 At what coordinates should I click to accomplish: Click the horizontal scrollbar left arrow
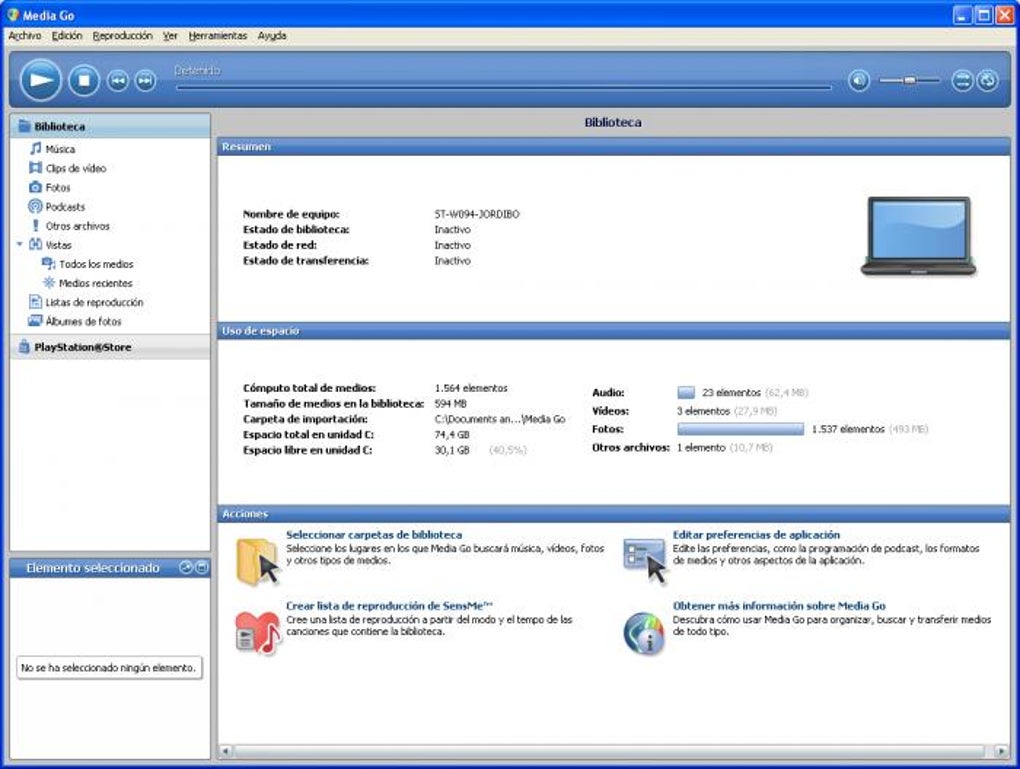coord(225,751)
